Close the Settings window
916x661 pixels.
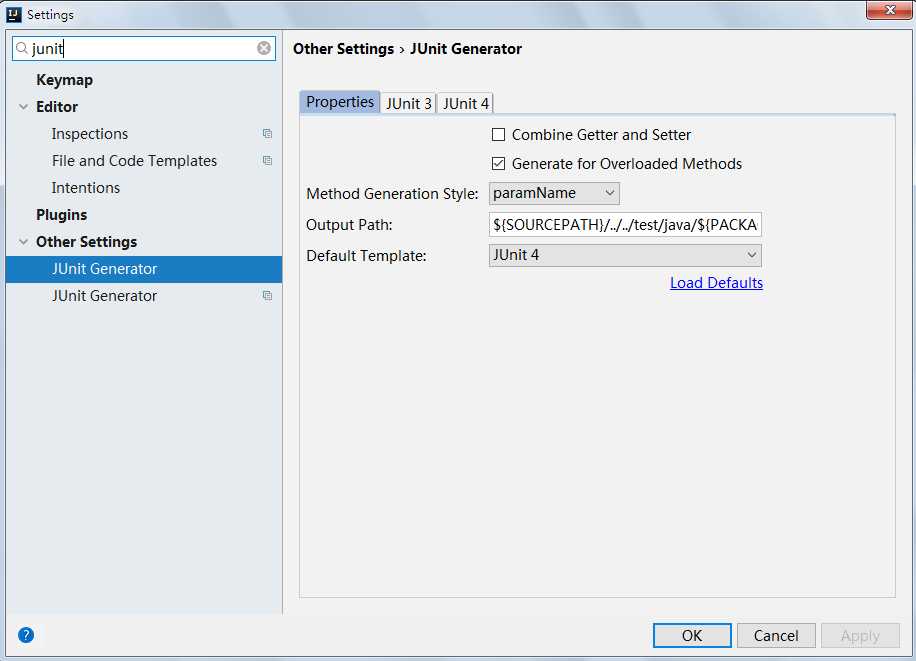889,10
